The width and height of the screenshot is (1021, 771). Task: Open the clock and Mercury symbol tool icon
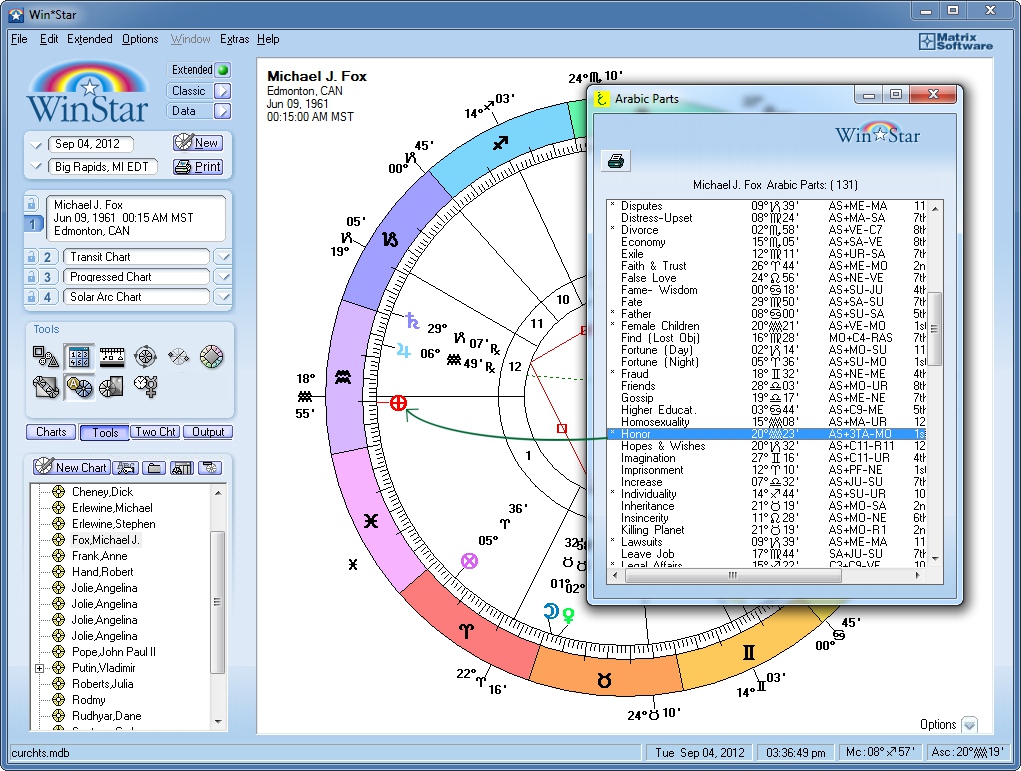145,386
